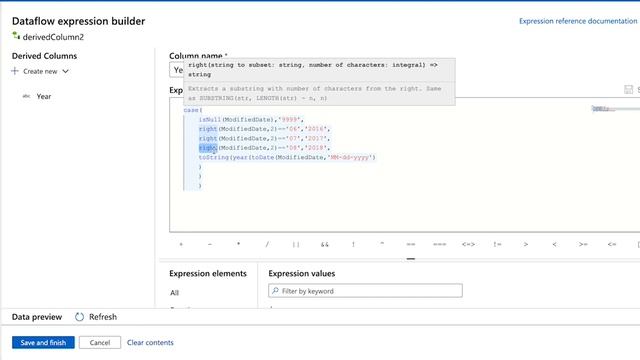Insert the triple equals (===) operator
Viewport: 640px width, 360px height.
440,244
